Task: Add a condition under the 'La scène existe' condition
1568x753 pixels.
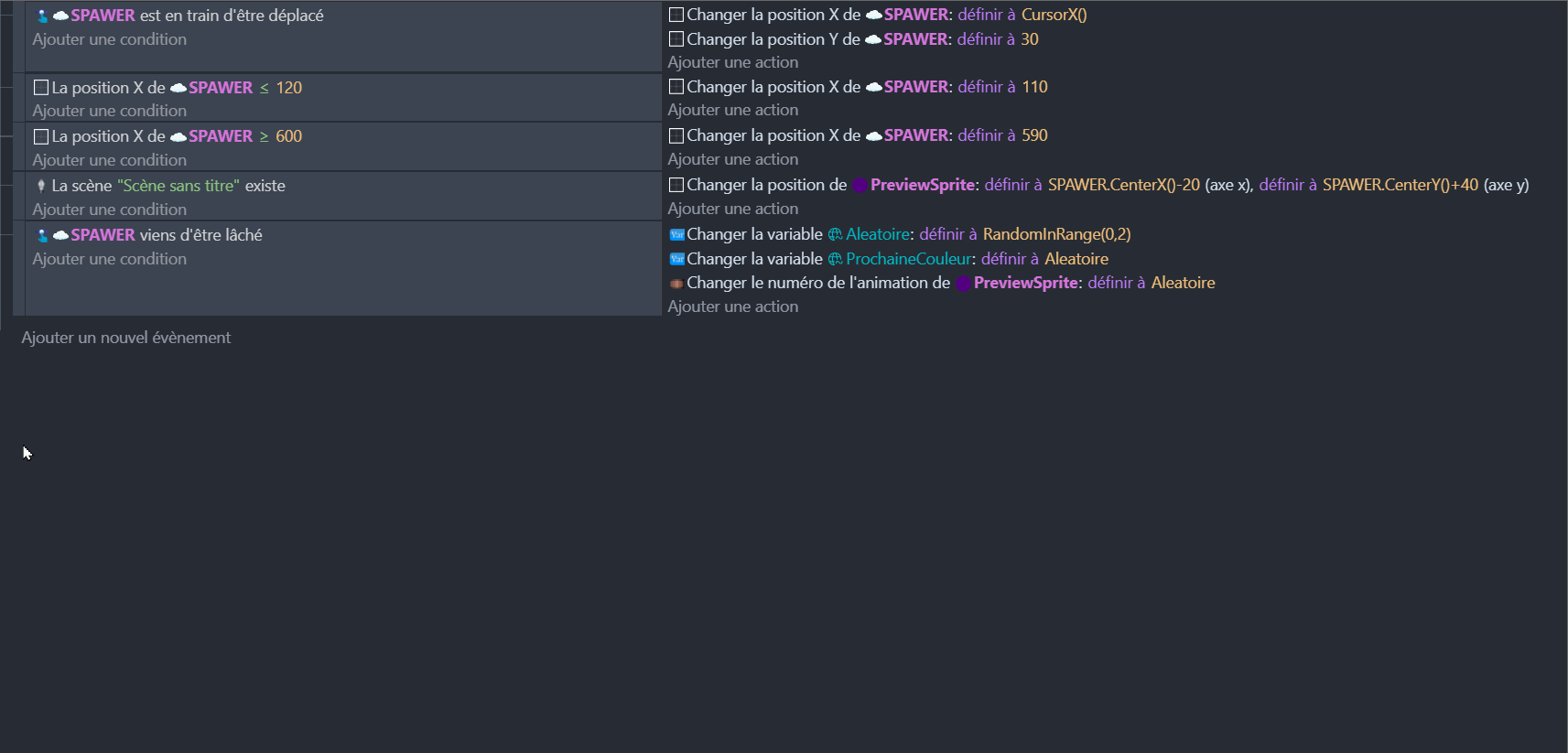Action: (x=110, y=210)
